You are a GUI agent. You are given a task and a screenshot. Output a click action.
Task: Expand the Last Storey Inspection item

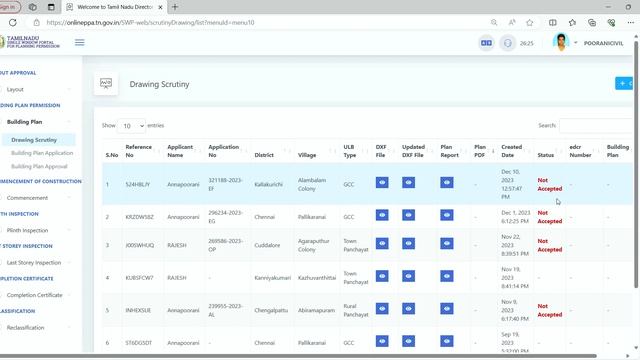point(35,262)
